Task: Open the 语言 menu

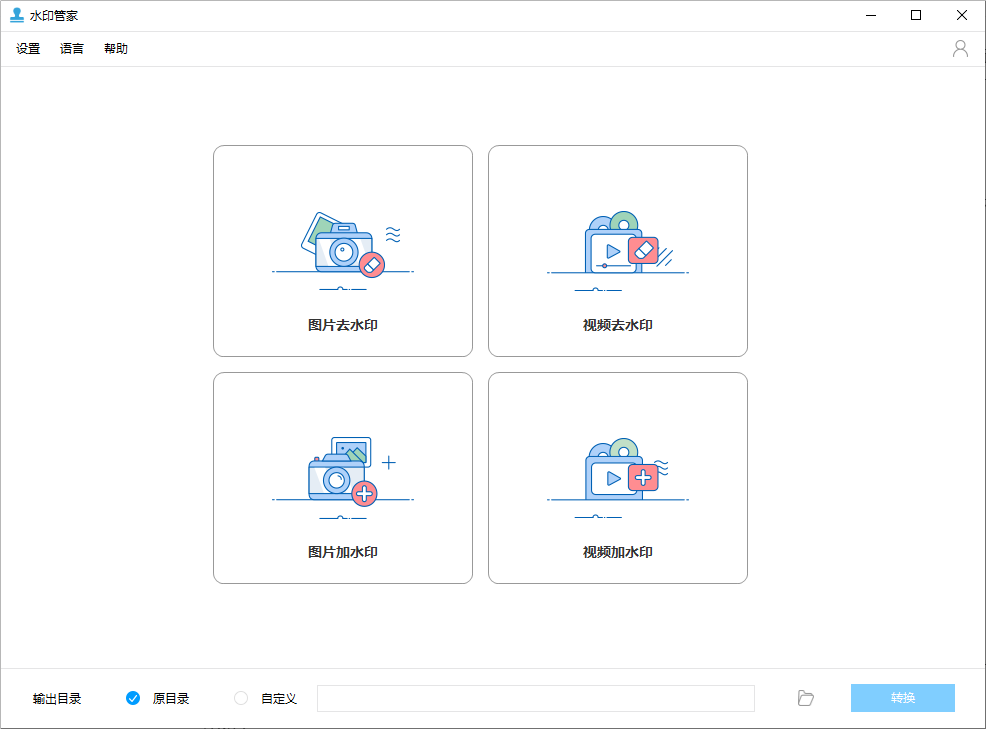Action: point(71,48)
